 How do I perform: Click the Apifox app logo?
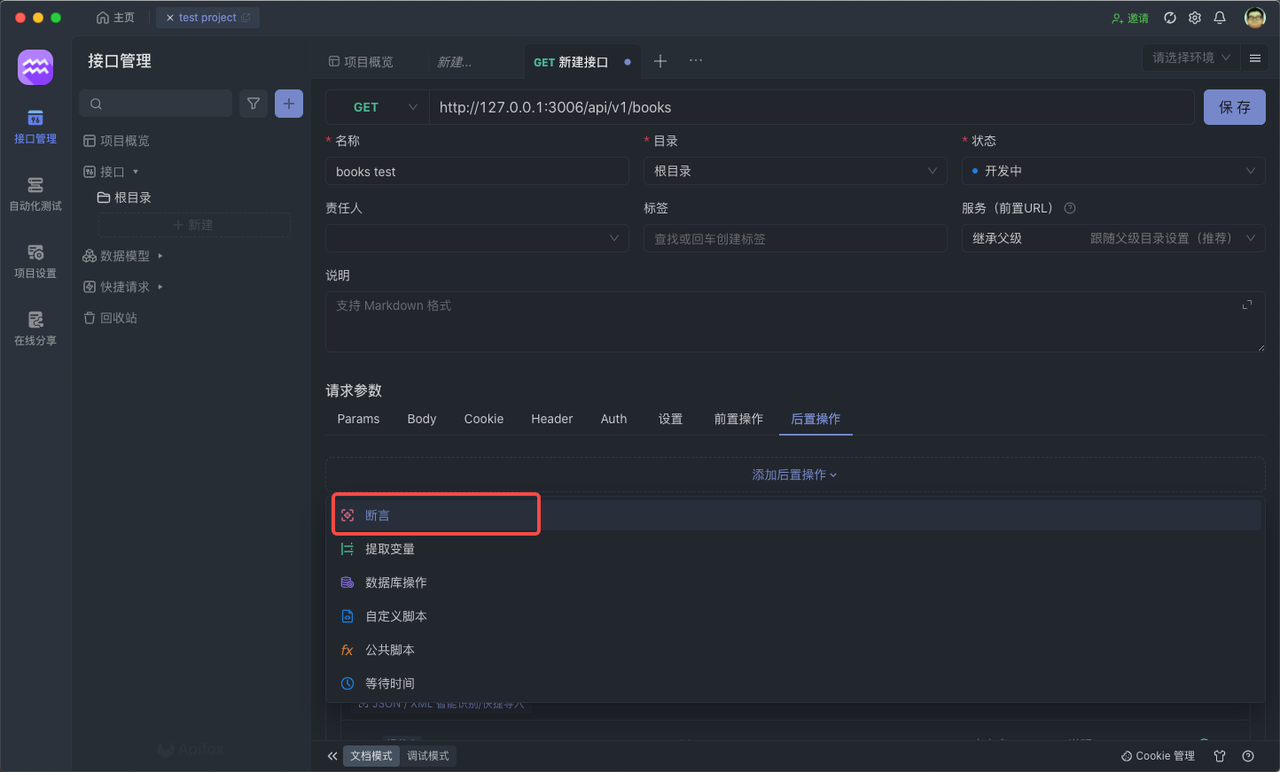35,67
